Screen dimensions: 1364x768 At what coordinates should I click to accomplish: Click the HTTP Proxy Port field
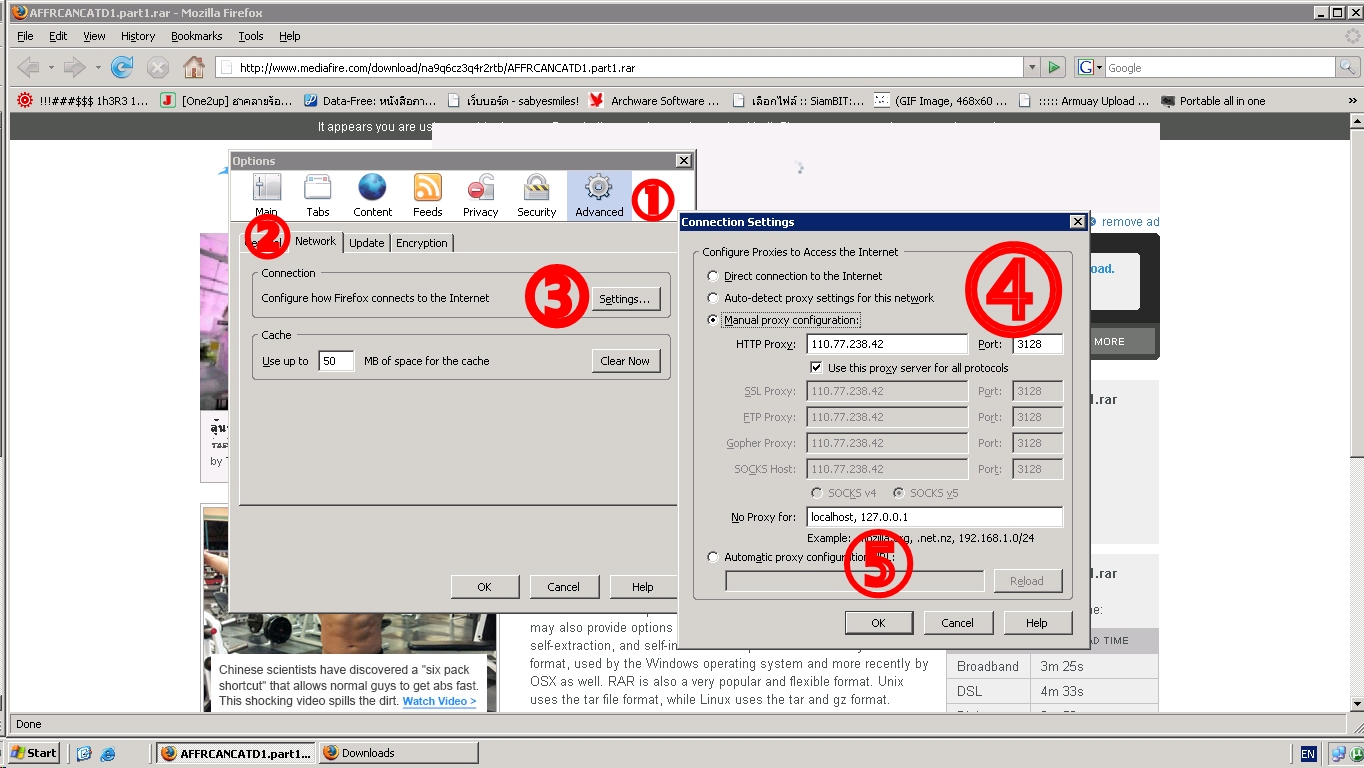click(1037, 344)
